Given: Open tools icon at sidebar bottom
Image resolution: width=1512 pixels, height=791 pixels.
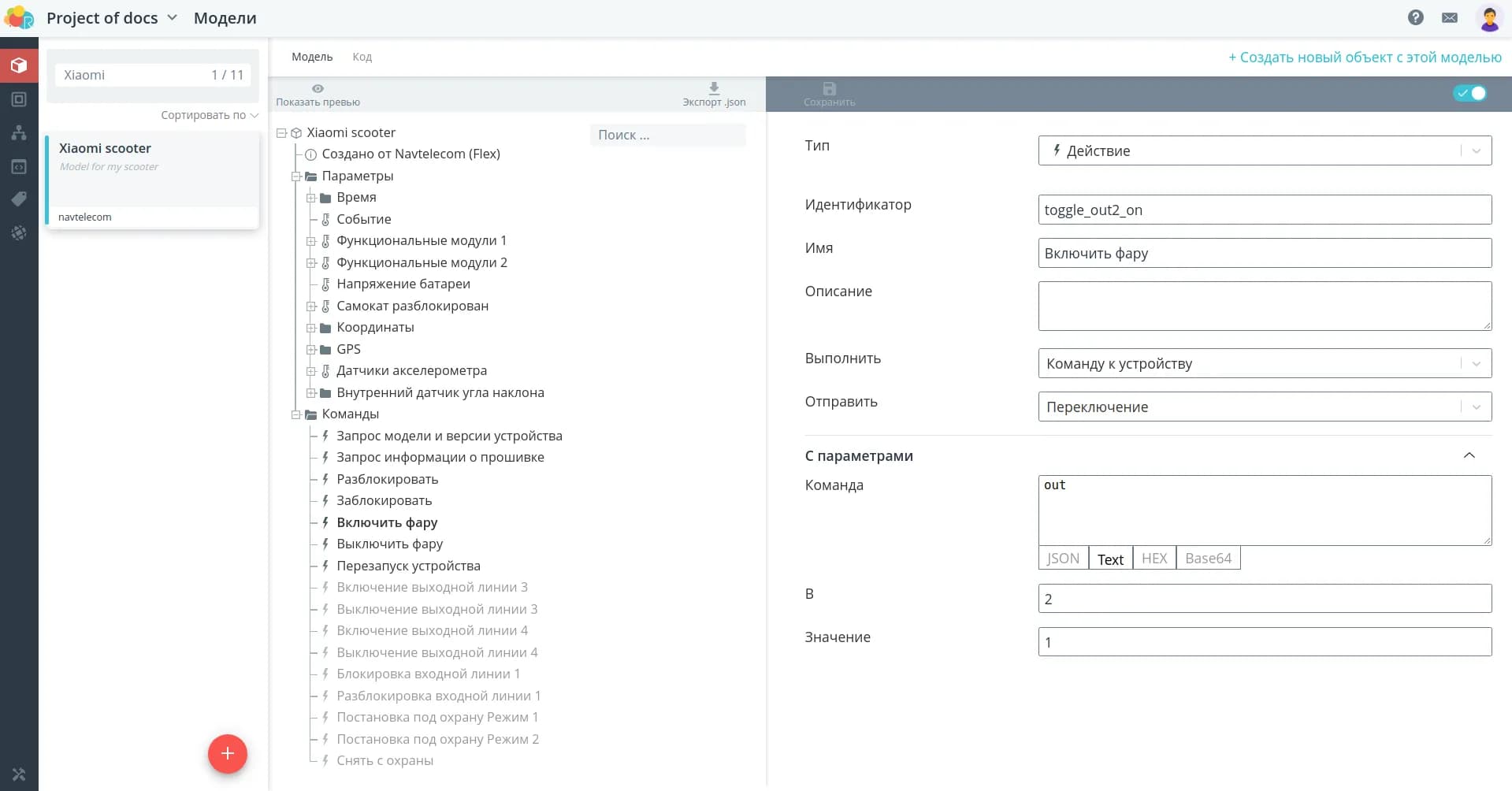Looking at the screenshot, I should (x=19, y=774).
